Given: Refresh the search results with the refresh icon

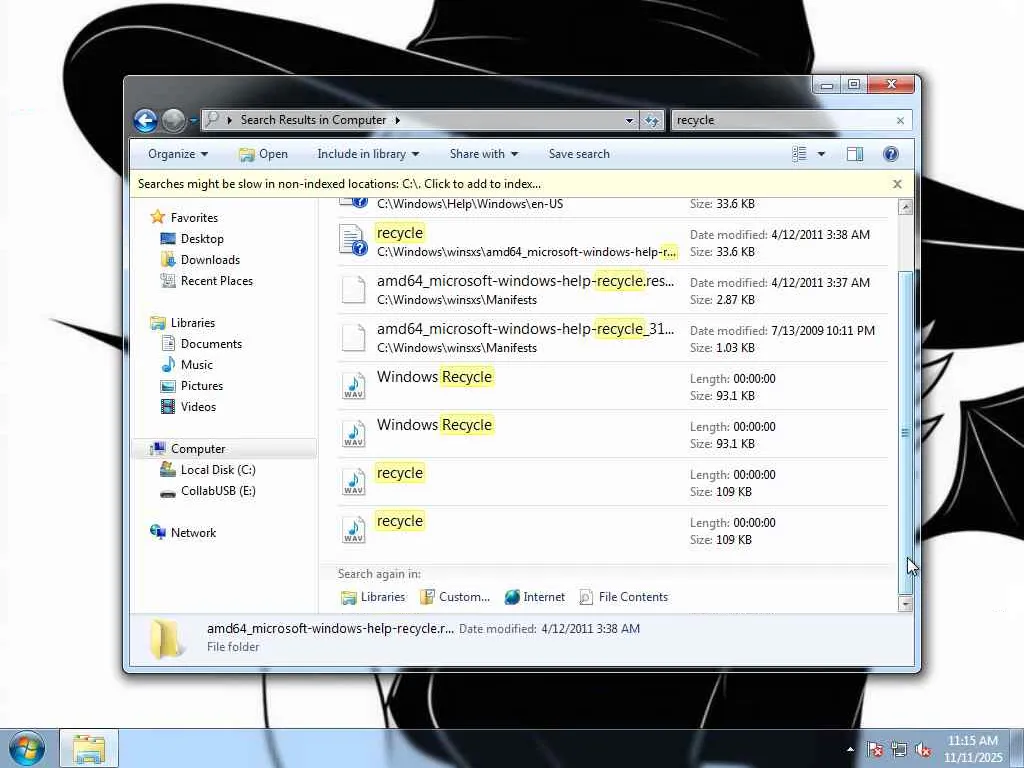Looking at the screenshot, I should point(652,121).
